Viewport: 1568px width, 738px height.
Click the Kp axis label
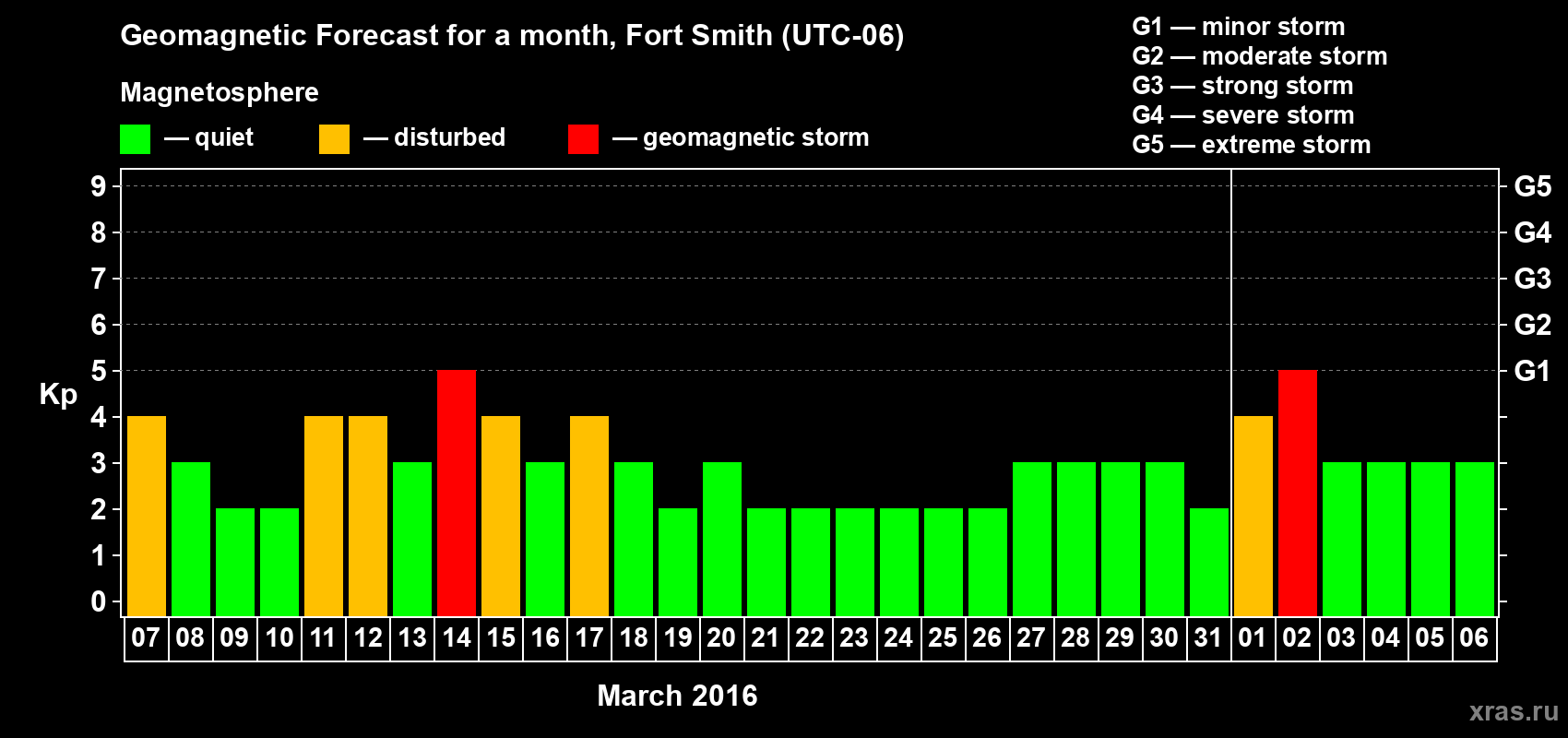point(58,395)
